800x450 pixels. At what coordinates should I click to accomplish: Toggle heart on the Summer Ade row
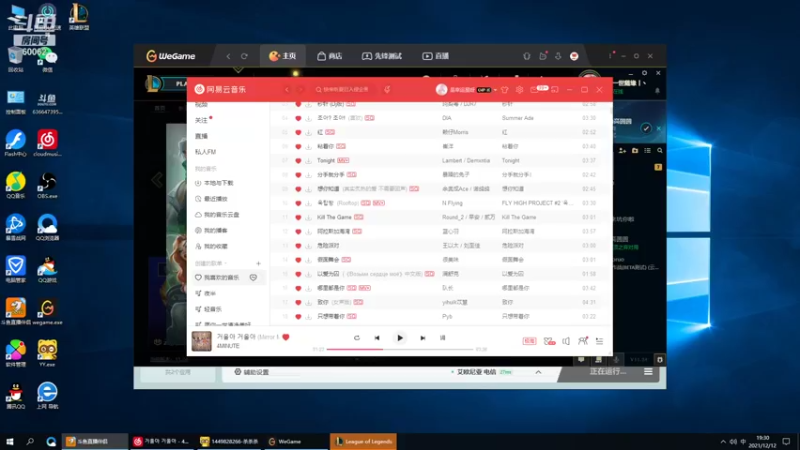(298, 118)
